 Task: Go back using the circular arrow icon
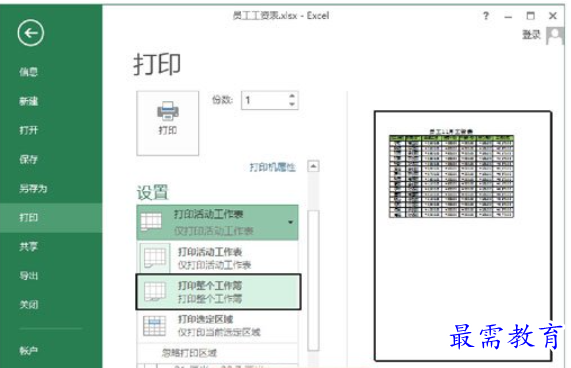(31, 33)
